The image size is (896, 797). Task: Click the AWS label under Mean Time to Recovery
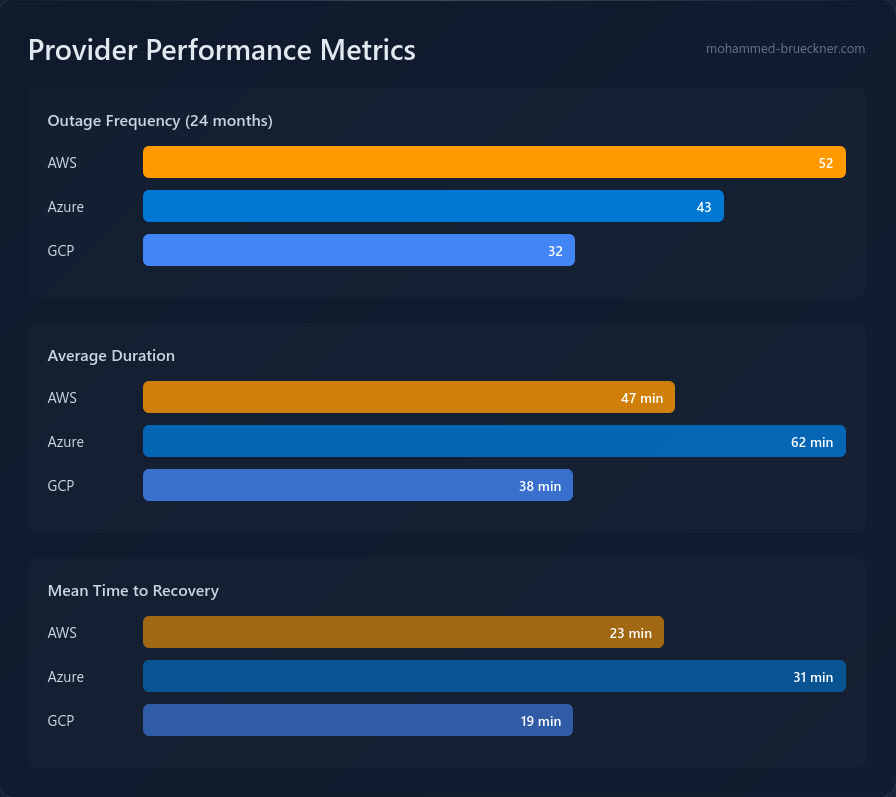coord(62,632)
